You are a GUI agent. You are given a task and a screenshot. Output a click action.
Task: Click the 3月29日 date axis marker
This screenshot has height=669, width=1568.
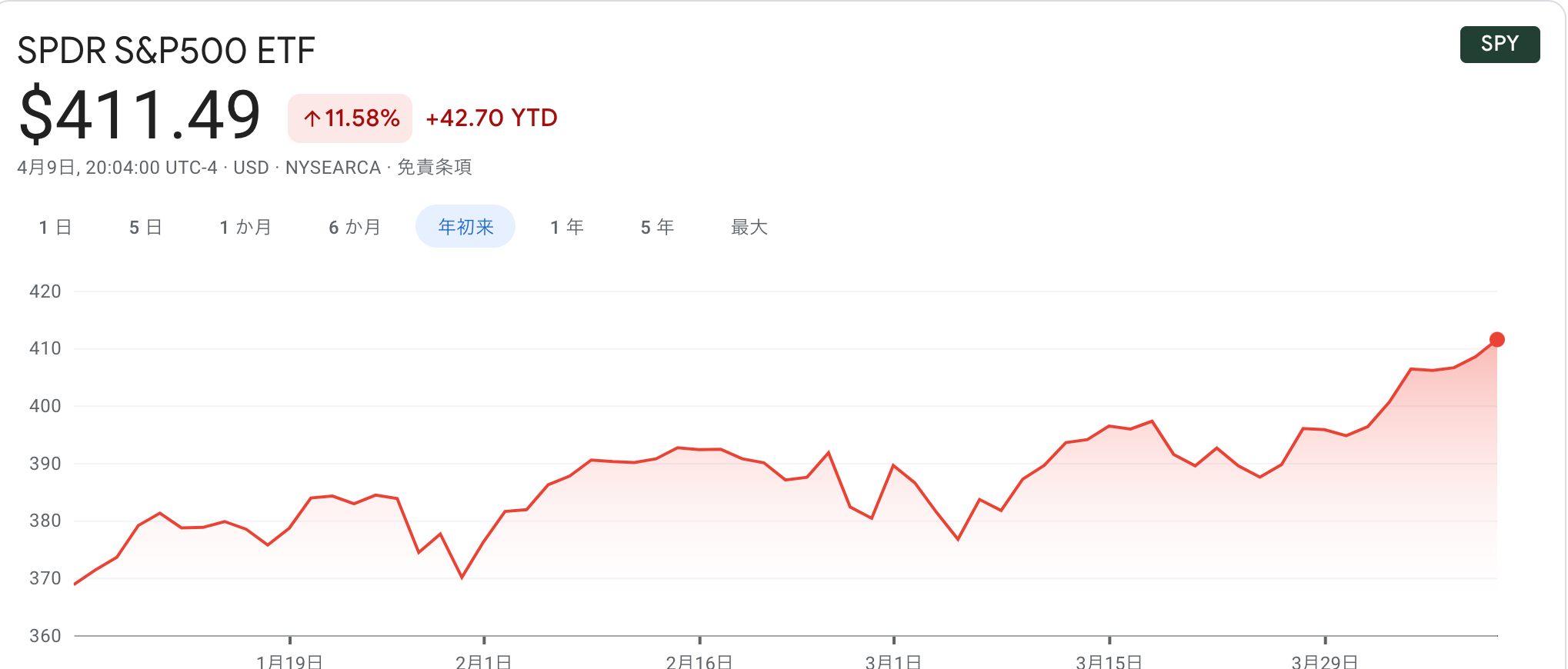1324,660
